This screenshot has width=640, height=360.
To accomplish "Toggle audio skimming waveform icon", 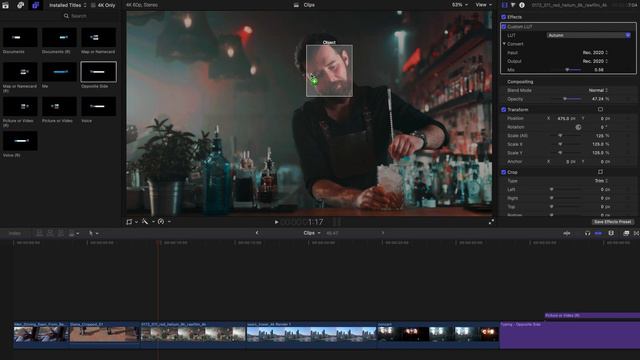I will pos(567,233).
